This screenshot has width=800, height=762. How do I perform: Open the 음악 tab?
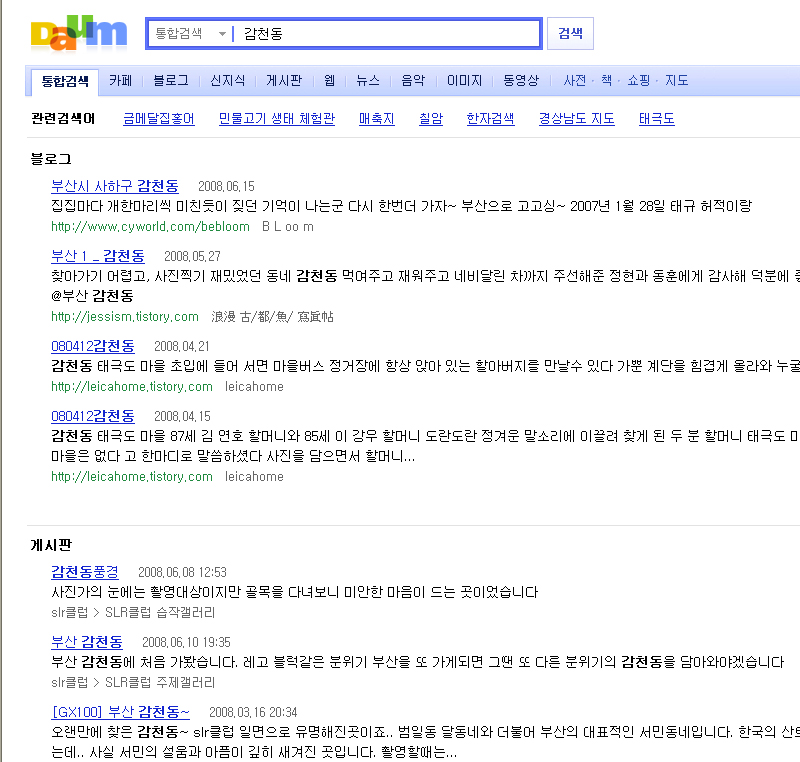[x=413, y=81]
